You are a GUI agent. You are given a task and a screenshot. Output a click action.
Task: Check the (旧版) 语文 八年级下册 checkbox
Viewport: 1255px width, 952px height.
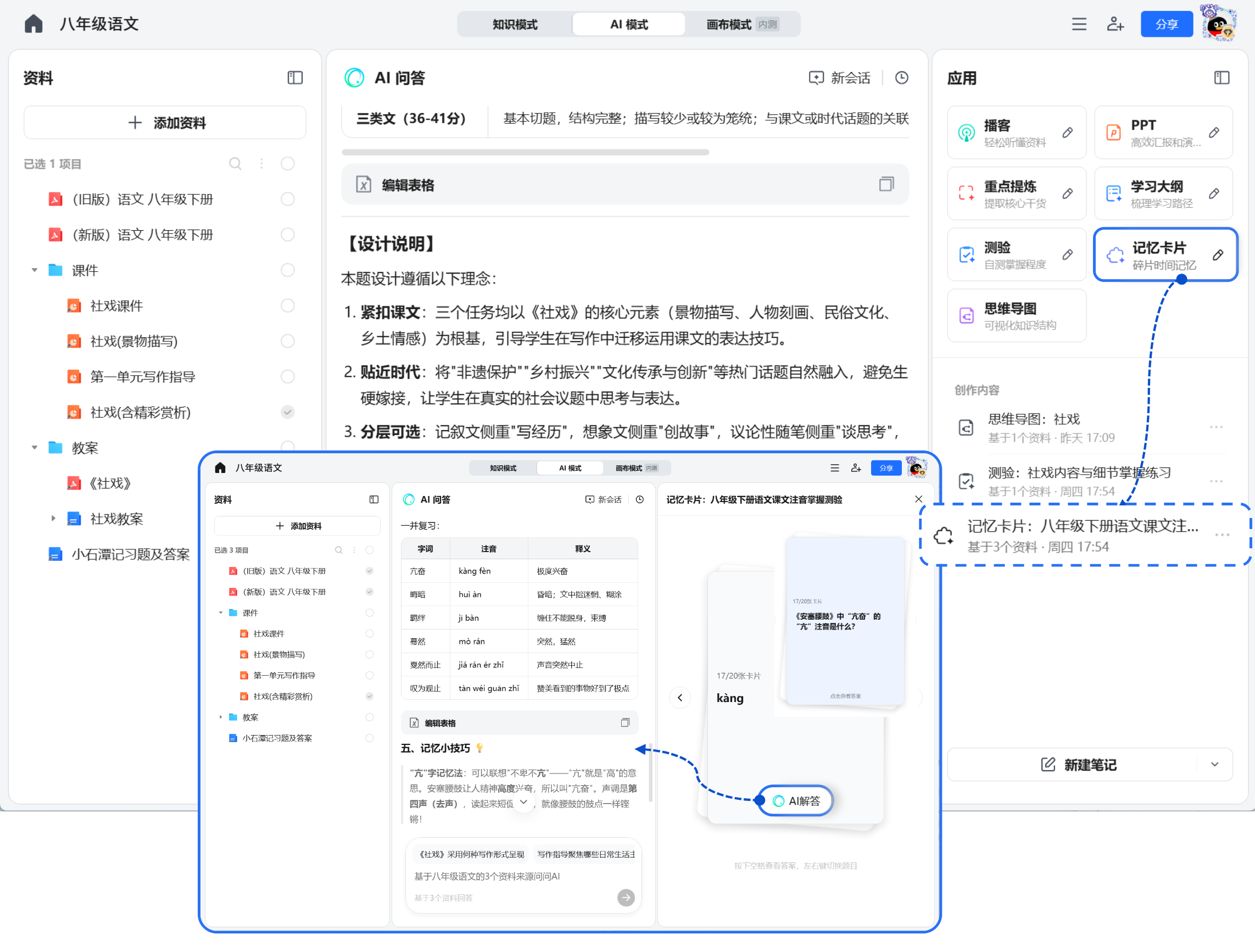288,199
